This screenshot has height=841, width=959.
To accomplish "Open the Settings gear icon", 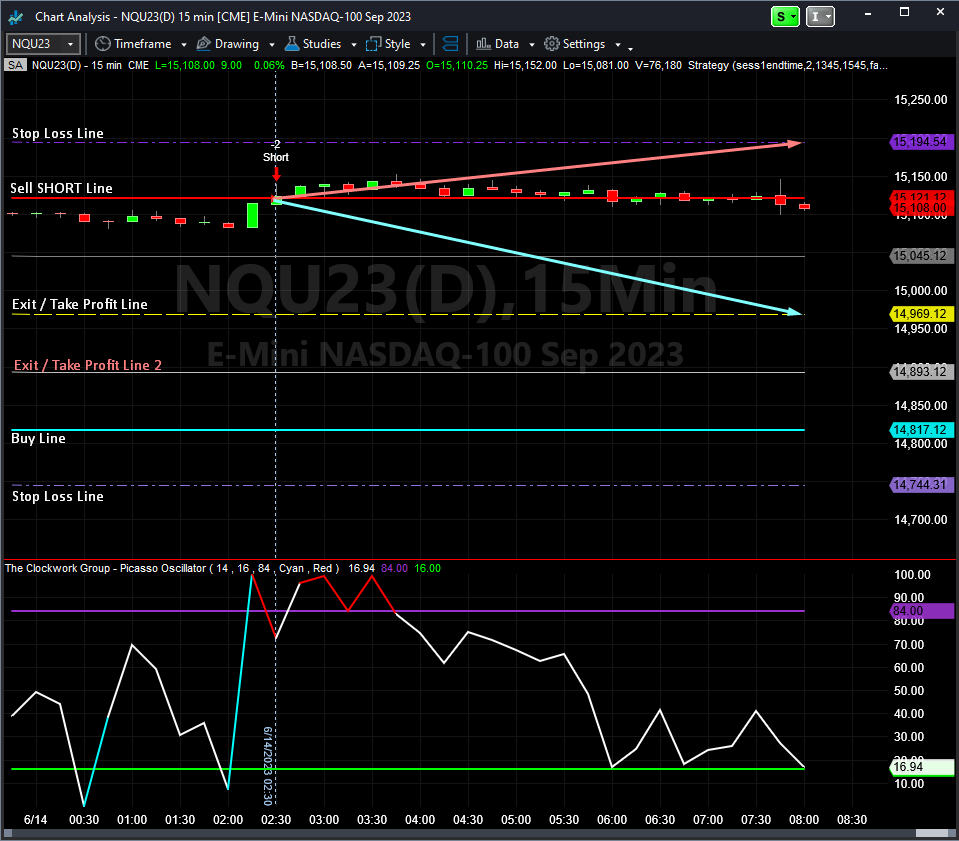I will [552, 44].
